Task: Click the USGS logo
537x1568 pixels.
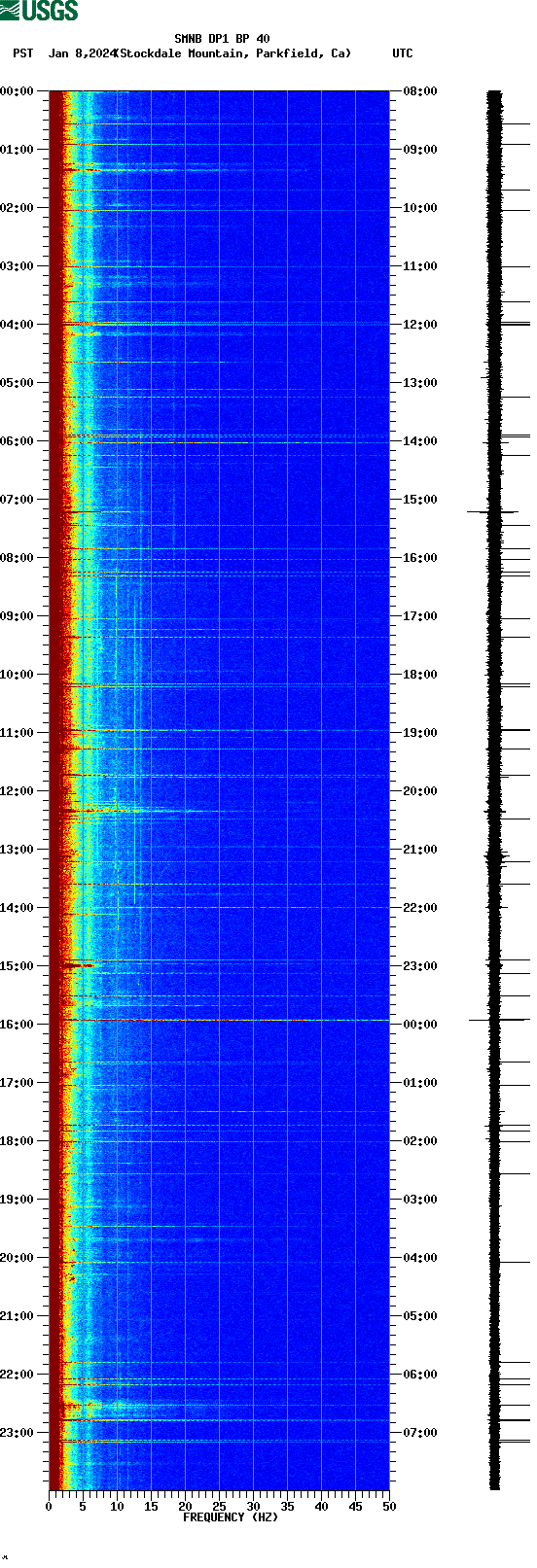Action: click(x=39, y=11)
